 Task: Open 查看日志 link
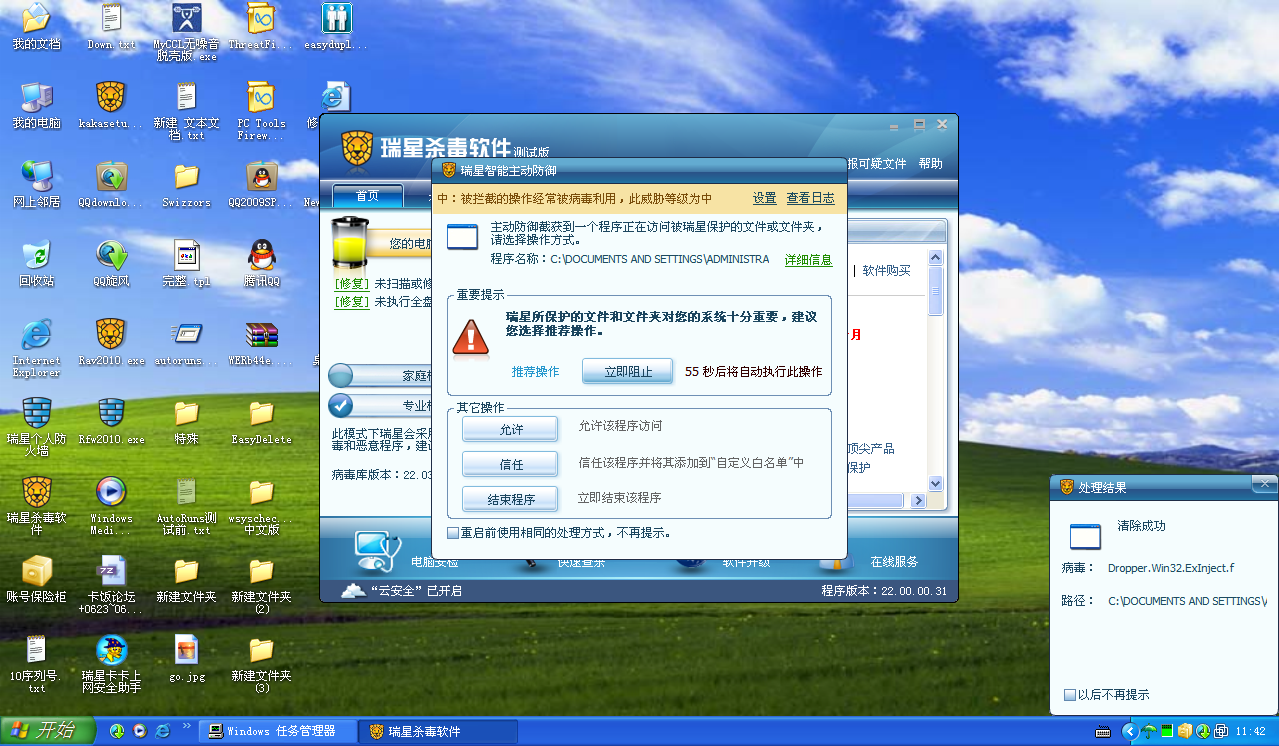tap(811, 198)
